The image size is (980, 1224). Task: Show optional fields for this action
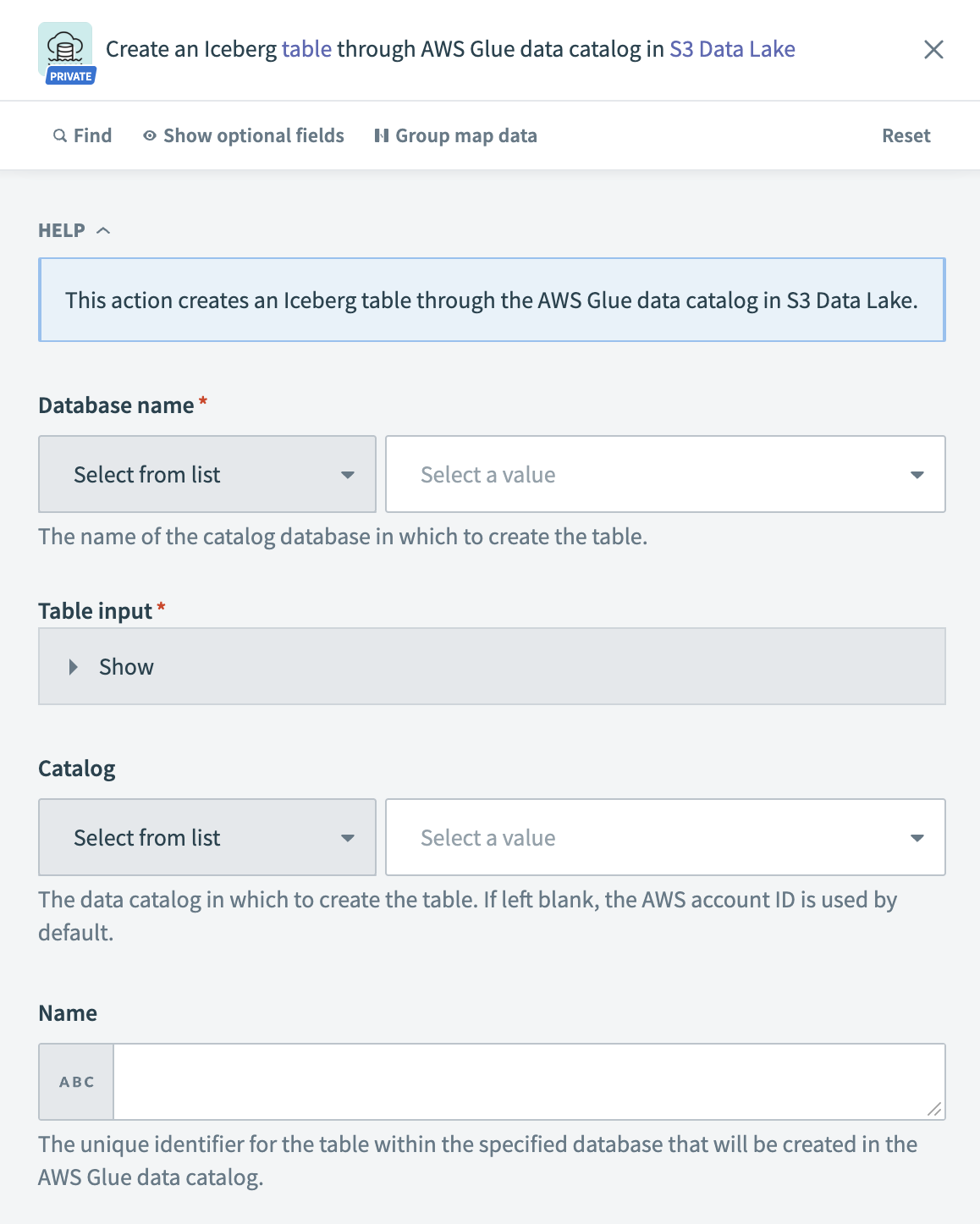click(x=253, y=135)
